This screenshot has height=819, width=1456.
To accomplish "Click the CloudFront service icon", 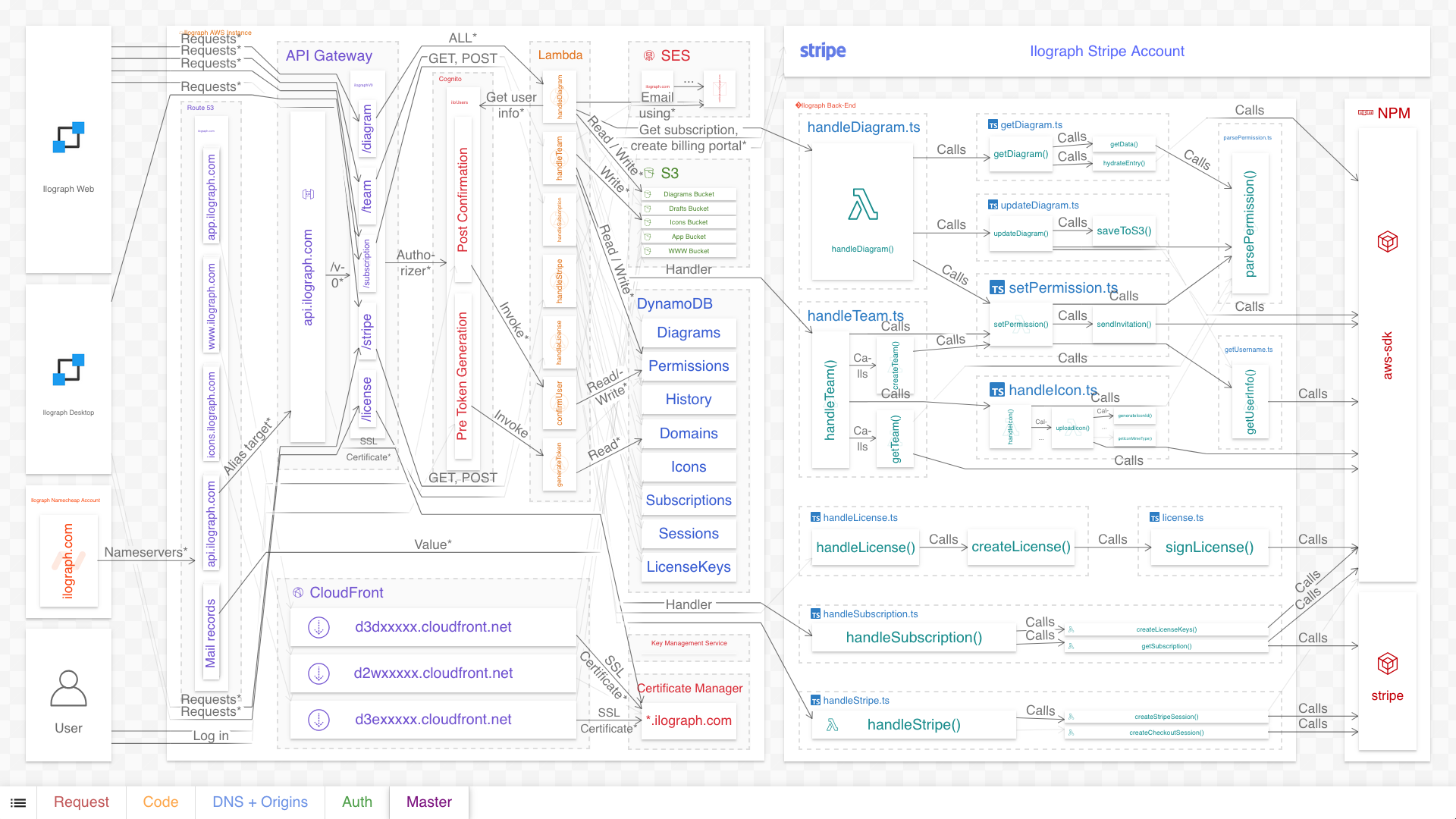I will 298,593.
